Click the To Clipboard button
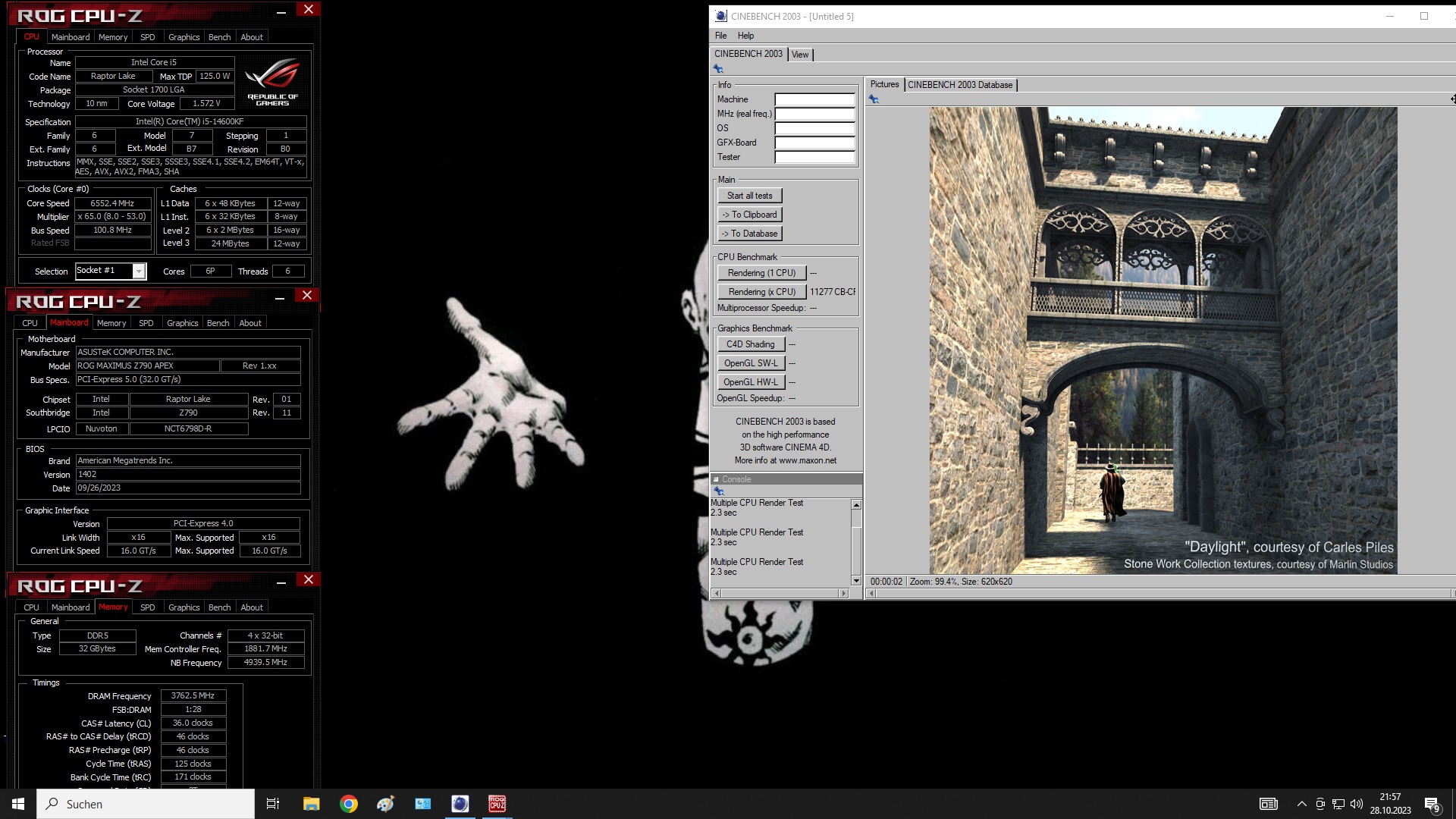This screenshot has width=1456, height=819. pyautogui.click(x=749, y=215)
